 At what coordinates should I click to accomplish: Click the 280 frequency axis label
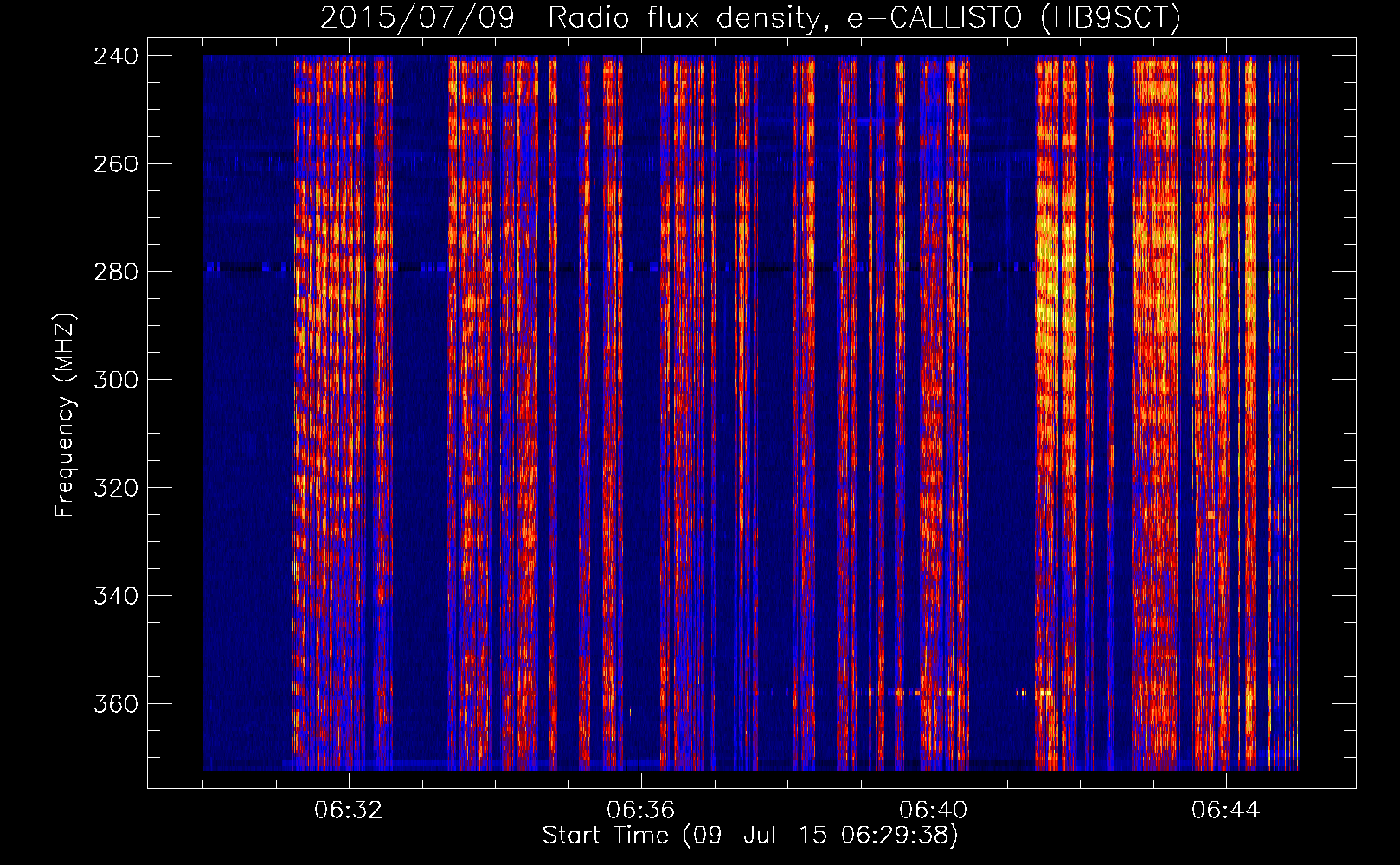(116, 272)
